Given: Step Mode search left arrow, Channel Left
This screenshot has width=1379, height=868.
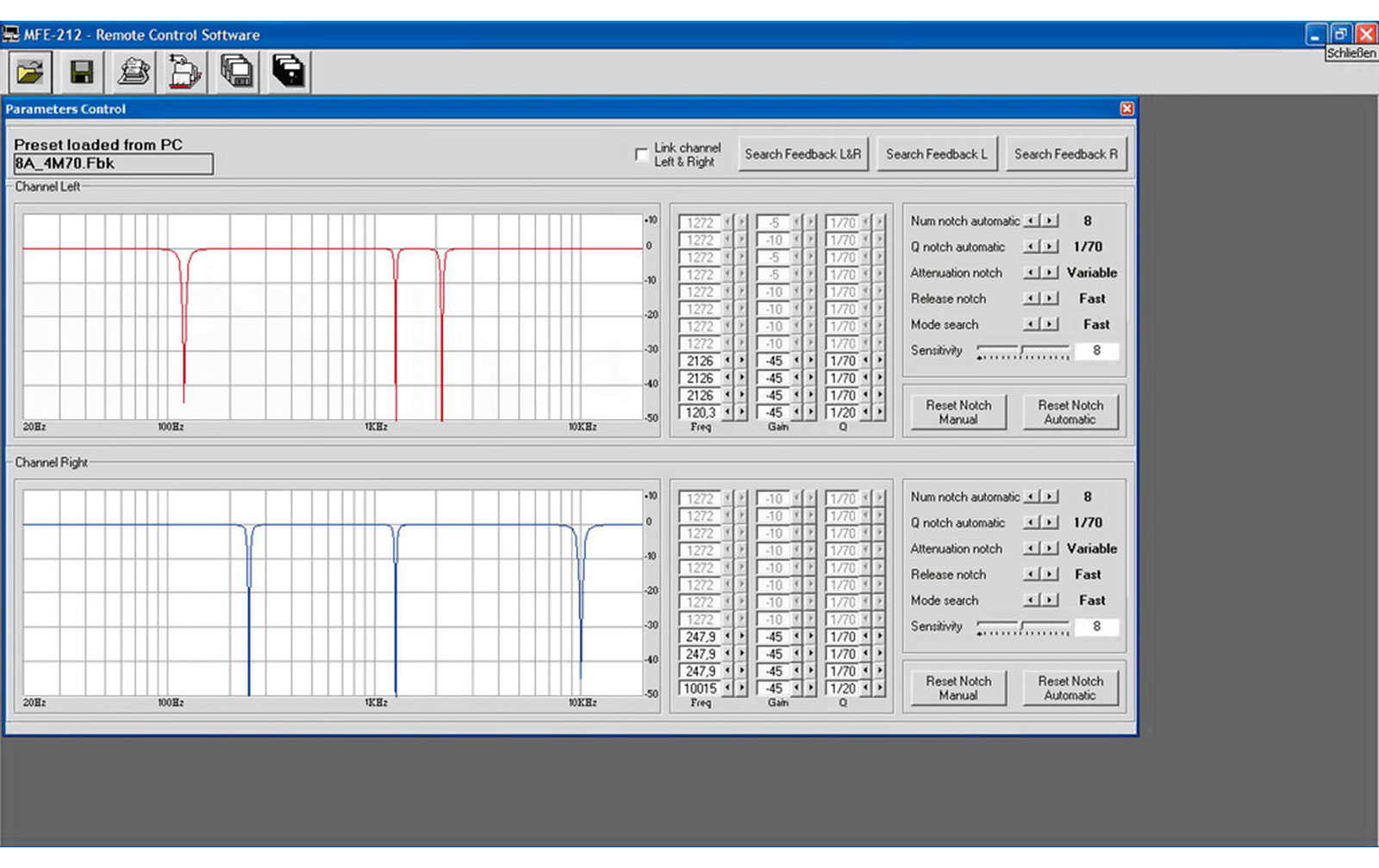Looking at the screenshot, I should [x=1031, y=324].
